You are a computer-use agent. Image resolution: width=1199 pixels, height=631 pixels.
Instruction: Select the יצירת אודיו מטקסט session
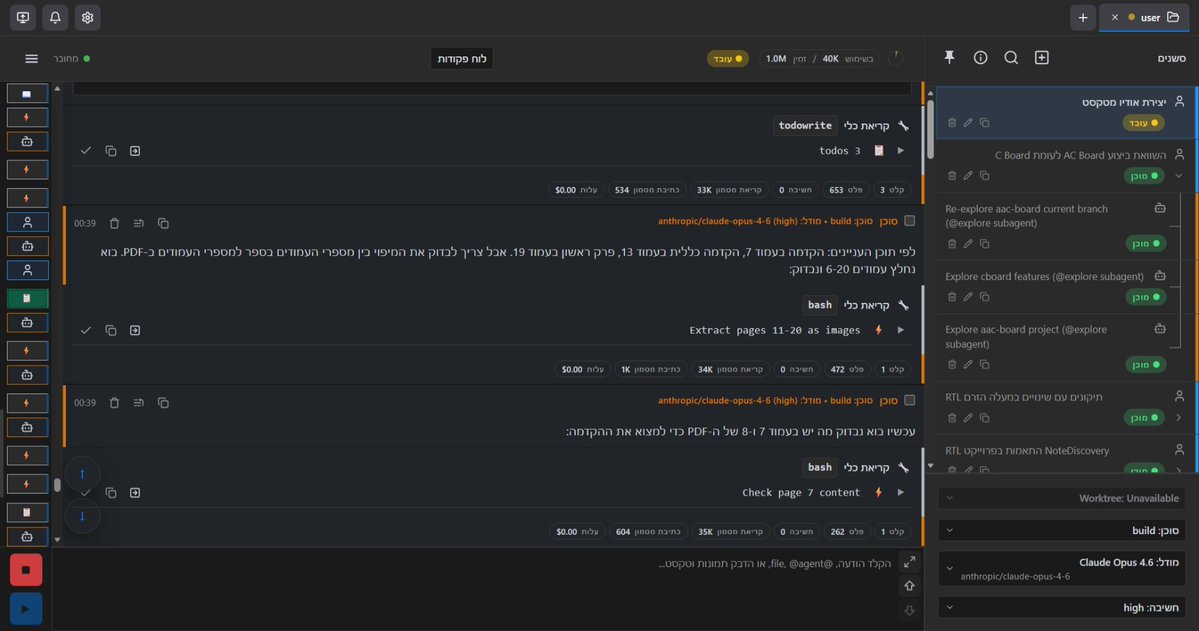coord(1067,112)
